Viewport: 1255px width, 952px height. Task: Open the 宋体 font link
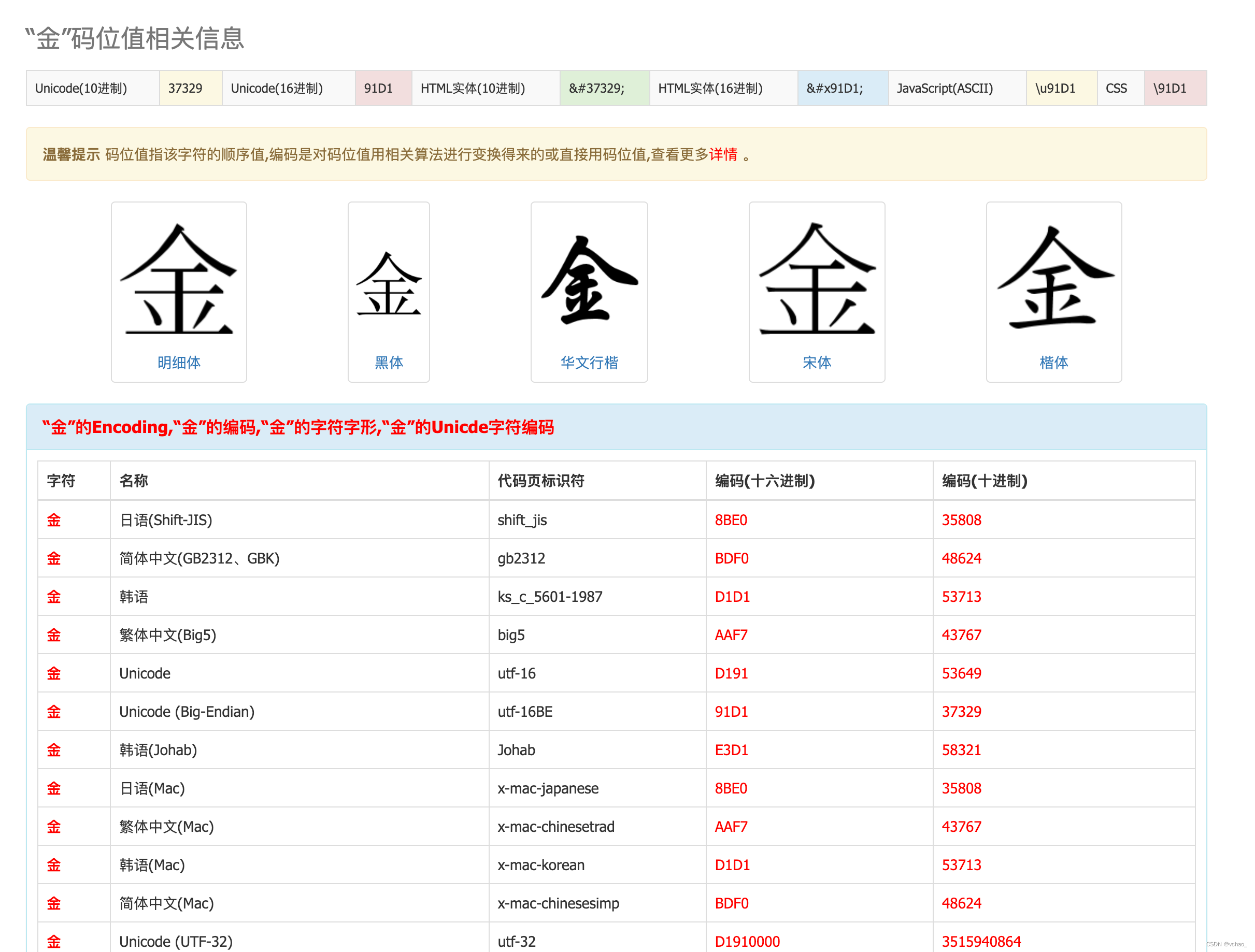817,363
